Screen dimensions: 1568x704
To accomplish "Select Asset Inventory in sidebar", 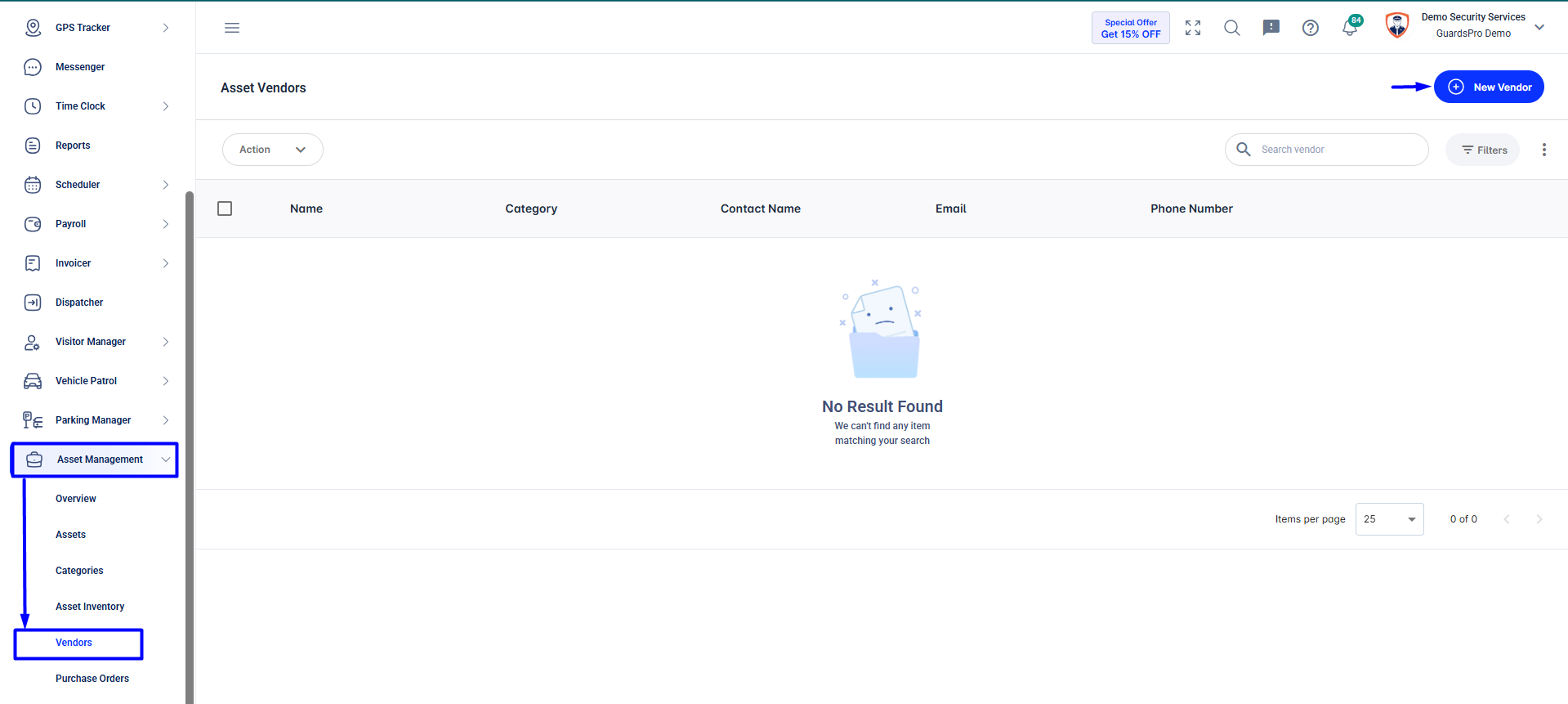I will coord(90,607).
